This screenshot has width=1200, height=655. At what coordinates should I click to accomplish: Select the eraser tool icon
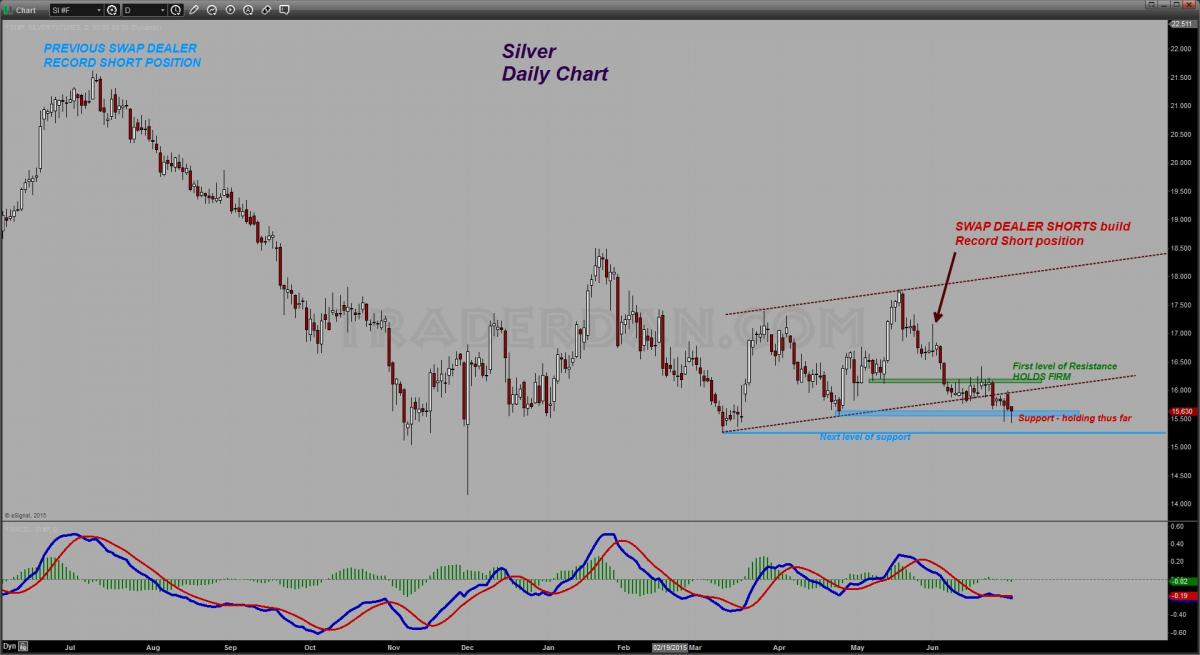(266, 10)
